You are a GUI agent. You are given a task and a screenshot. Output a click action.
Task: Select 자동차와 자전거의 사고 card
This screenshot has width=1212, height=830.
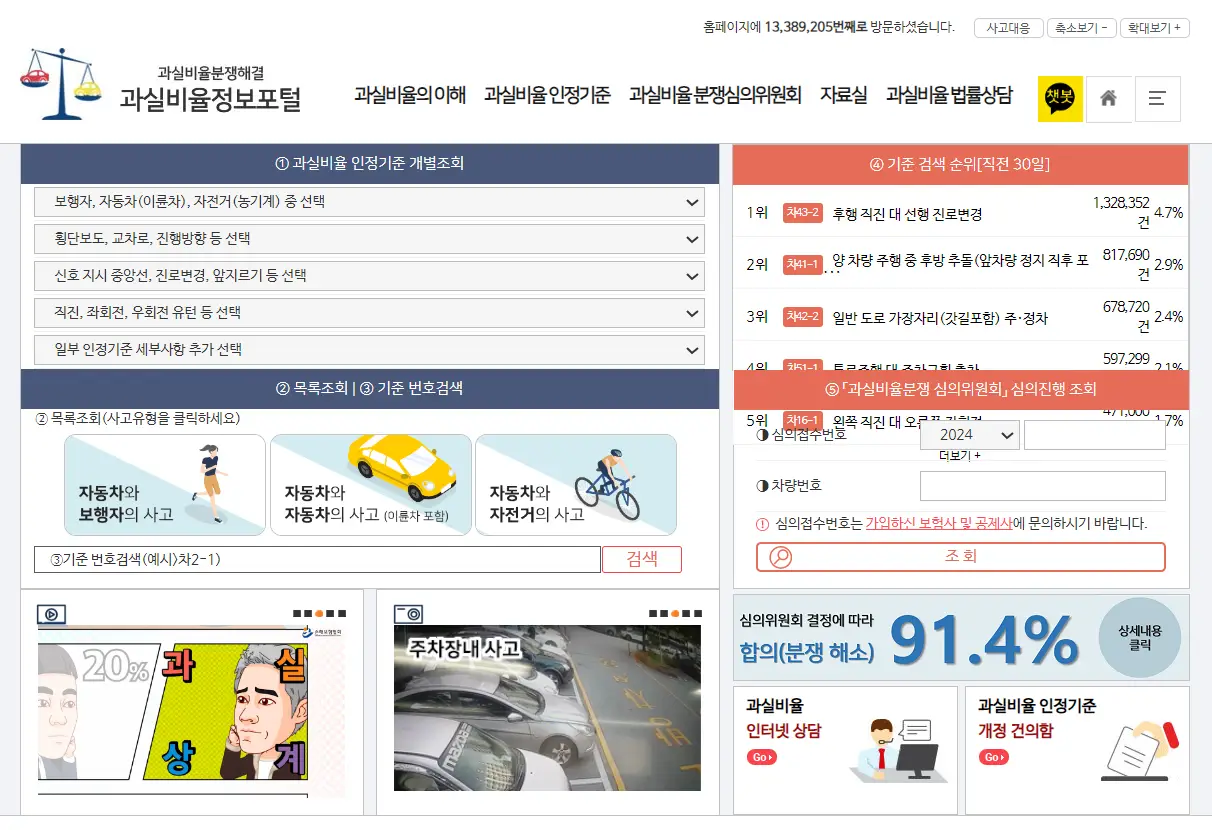coord(576,485)
